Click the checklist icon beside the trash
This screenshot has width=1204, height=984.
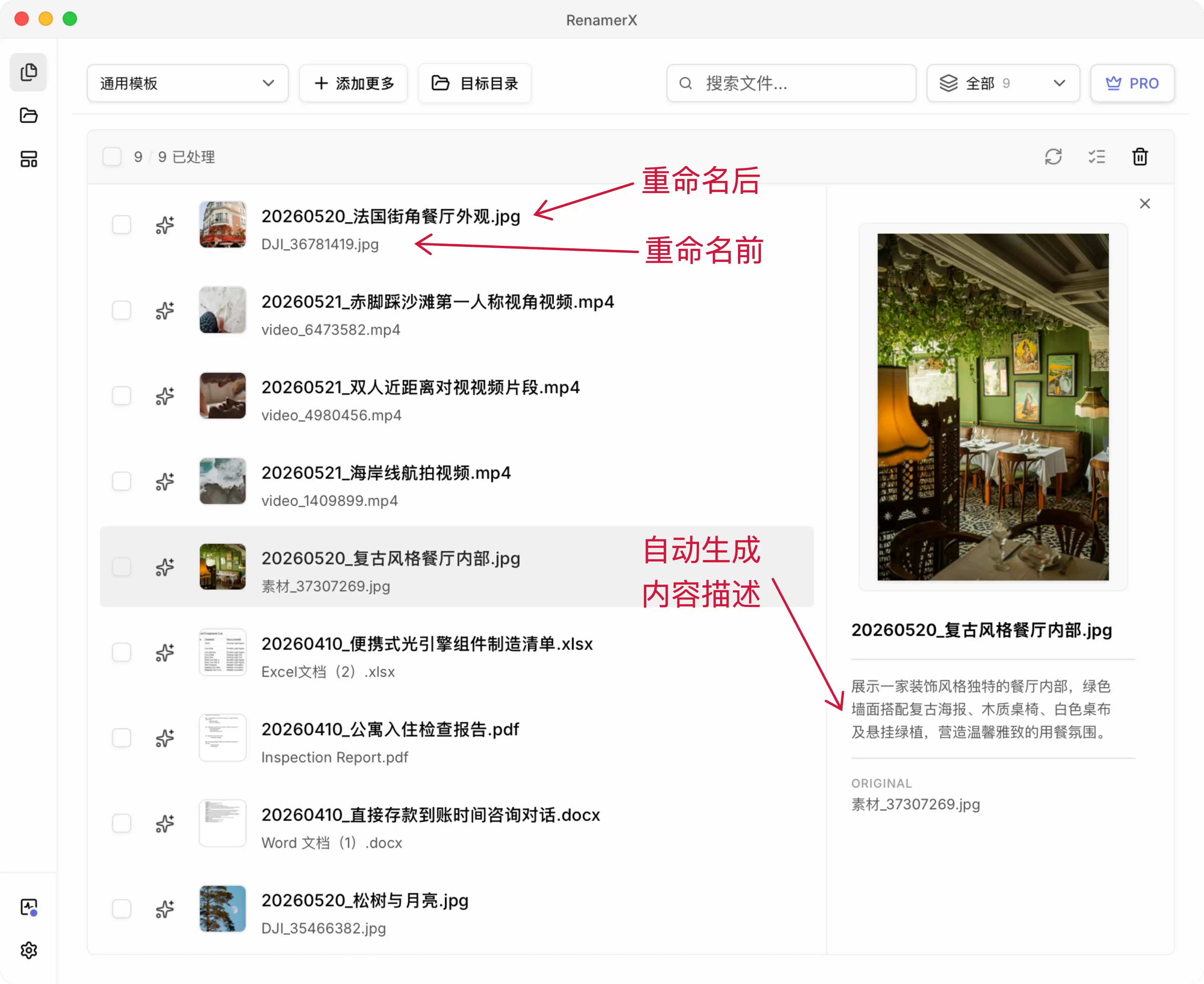[x=1096, y=157]
